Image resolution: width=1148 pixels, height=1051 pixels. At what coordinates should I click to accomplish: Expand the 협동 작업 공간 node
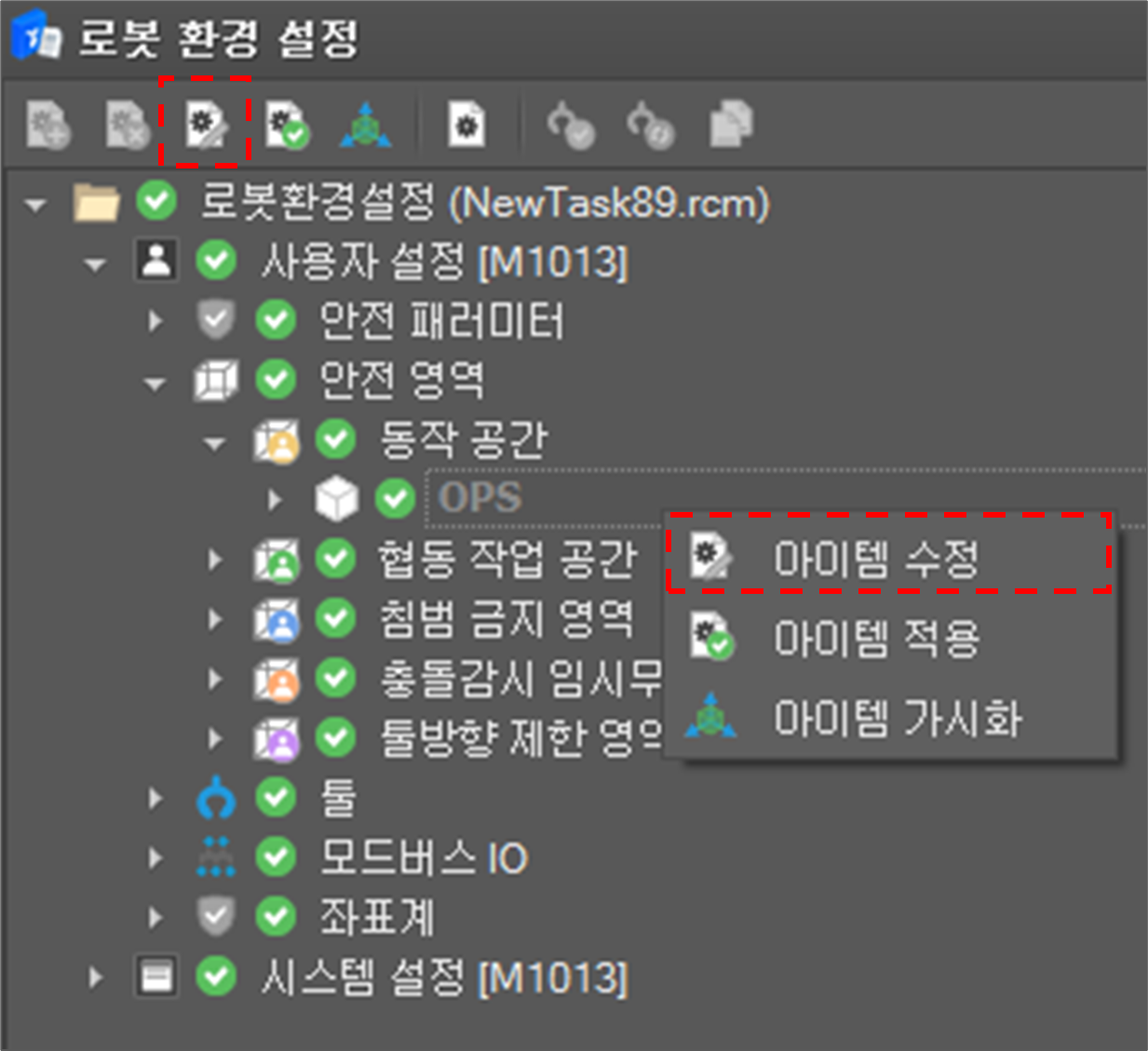[215, 559]
